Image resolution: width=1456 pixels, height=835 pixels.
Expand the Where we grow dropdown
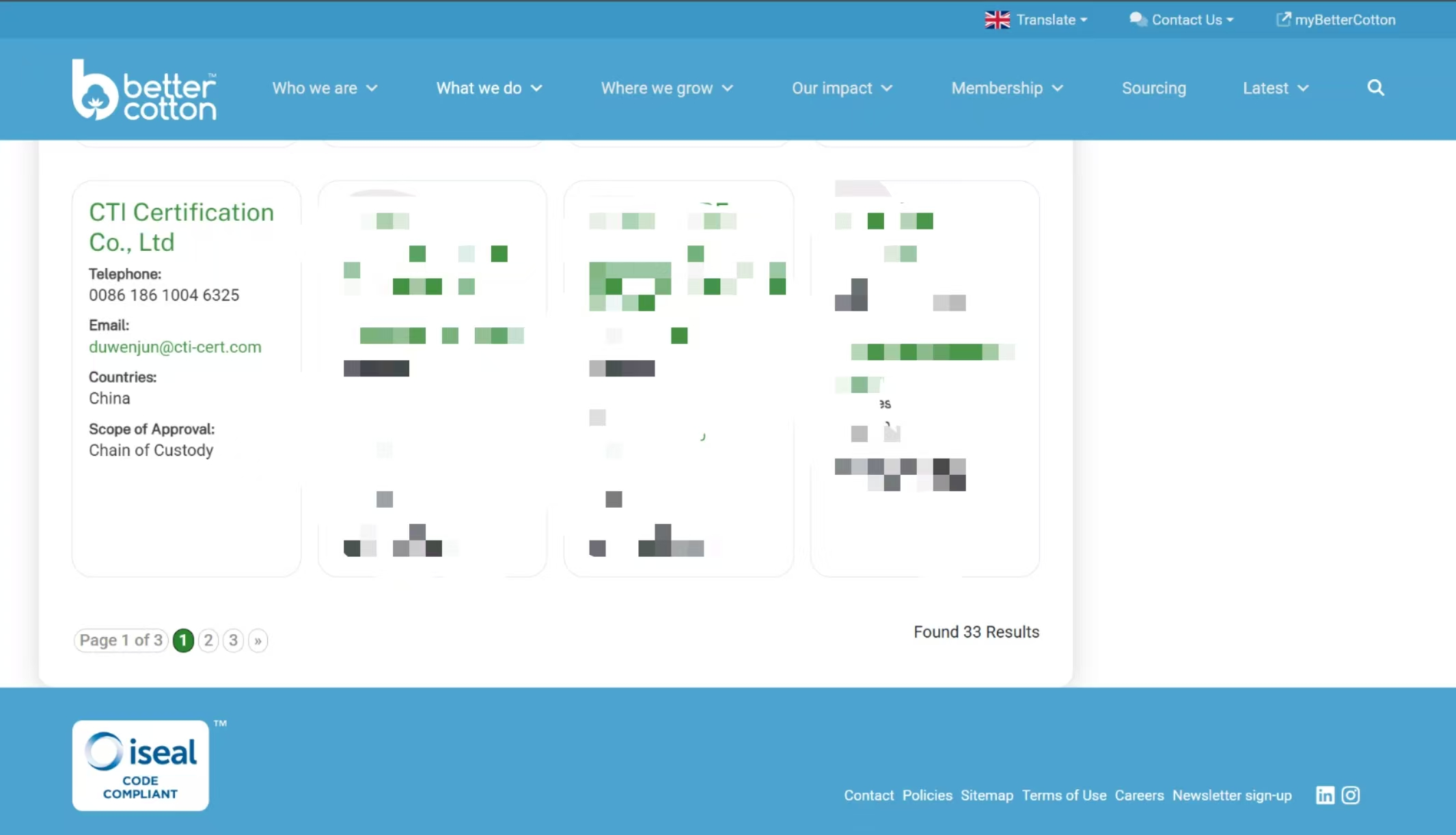click(x=667, y=88)
